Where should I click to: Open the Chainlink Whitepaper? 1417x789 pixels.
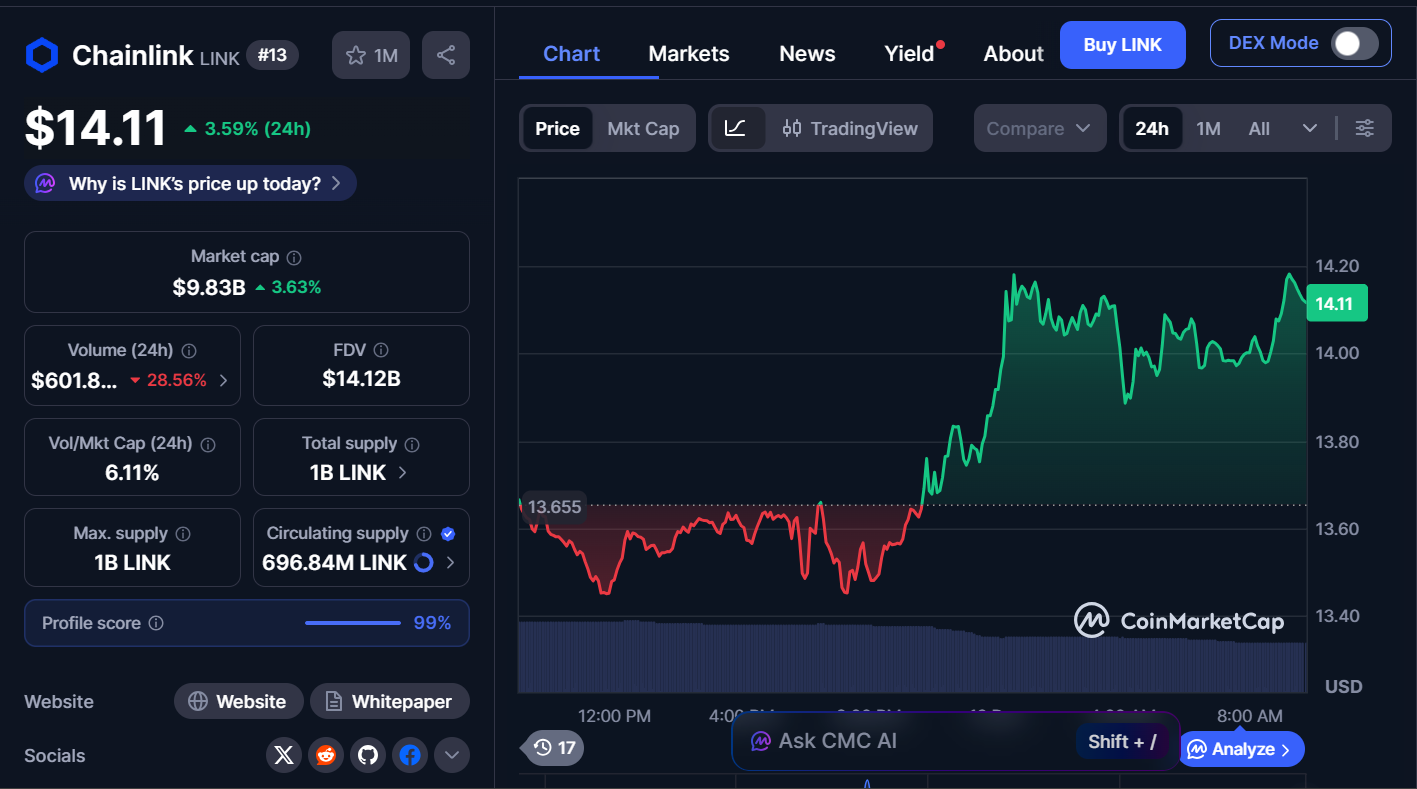pos(389,701)
